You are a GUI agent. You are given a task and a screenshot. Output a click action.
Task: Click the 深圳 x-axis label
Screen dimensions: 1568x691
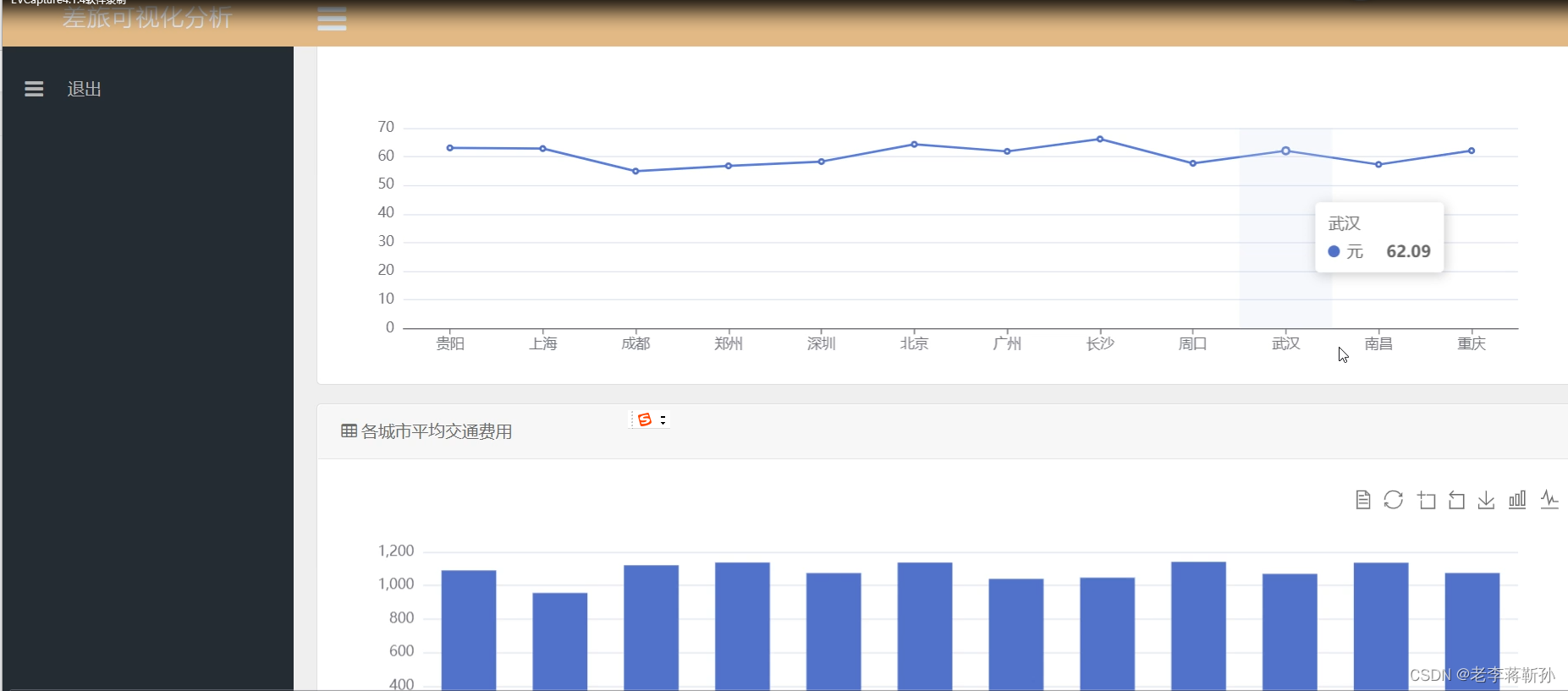[x=822, y=343]
